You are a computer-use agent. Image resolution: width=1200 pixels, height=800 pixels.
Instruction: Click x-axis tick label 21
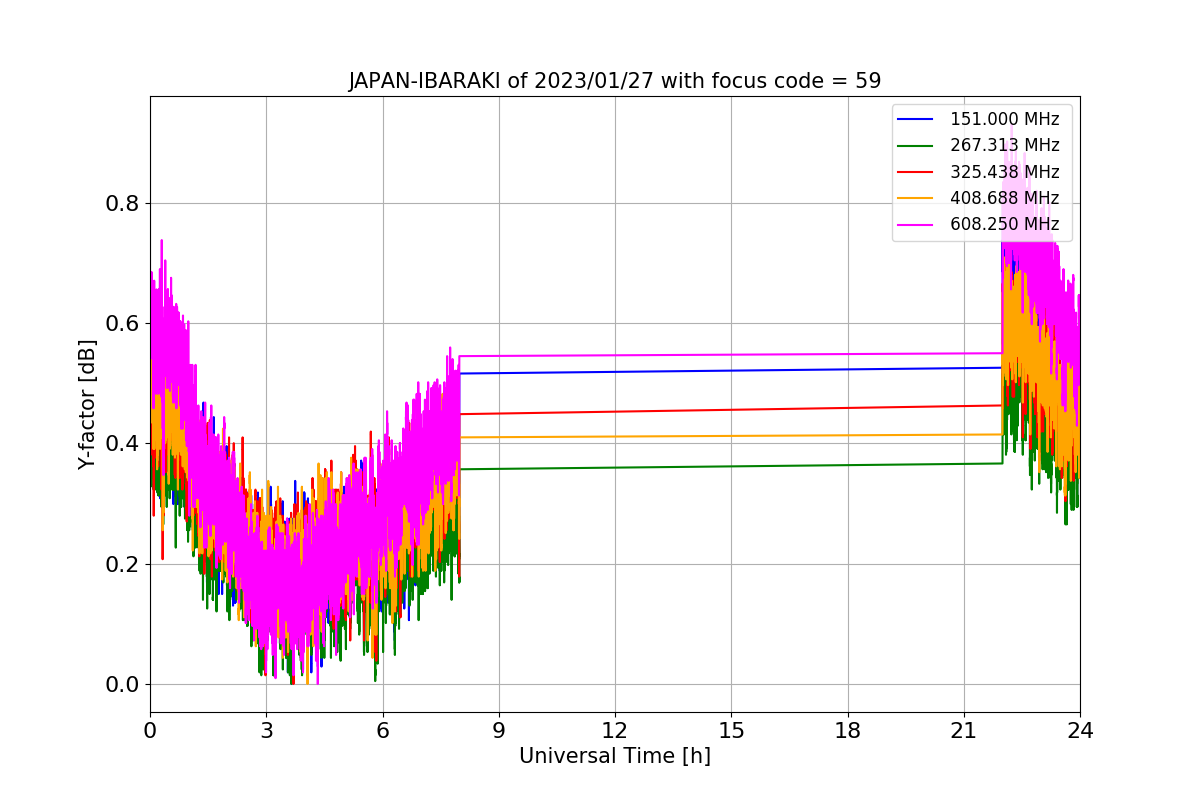pyautogui.click(x=964, y=730)
